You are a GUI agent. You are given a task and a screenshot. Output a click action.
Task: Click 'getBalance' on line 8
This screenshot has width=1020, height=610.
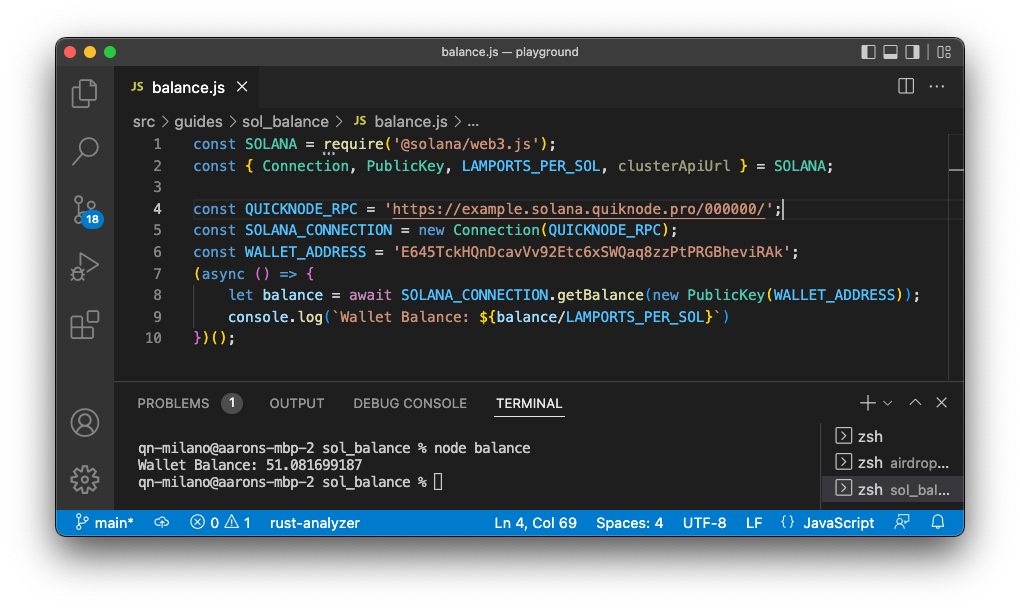click(600, 295)
